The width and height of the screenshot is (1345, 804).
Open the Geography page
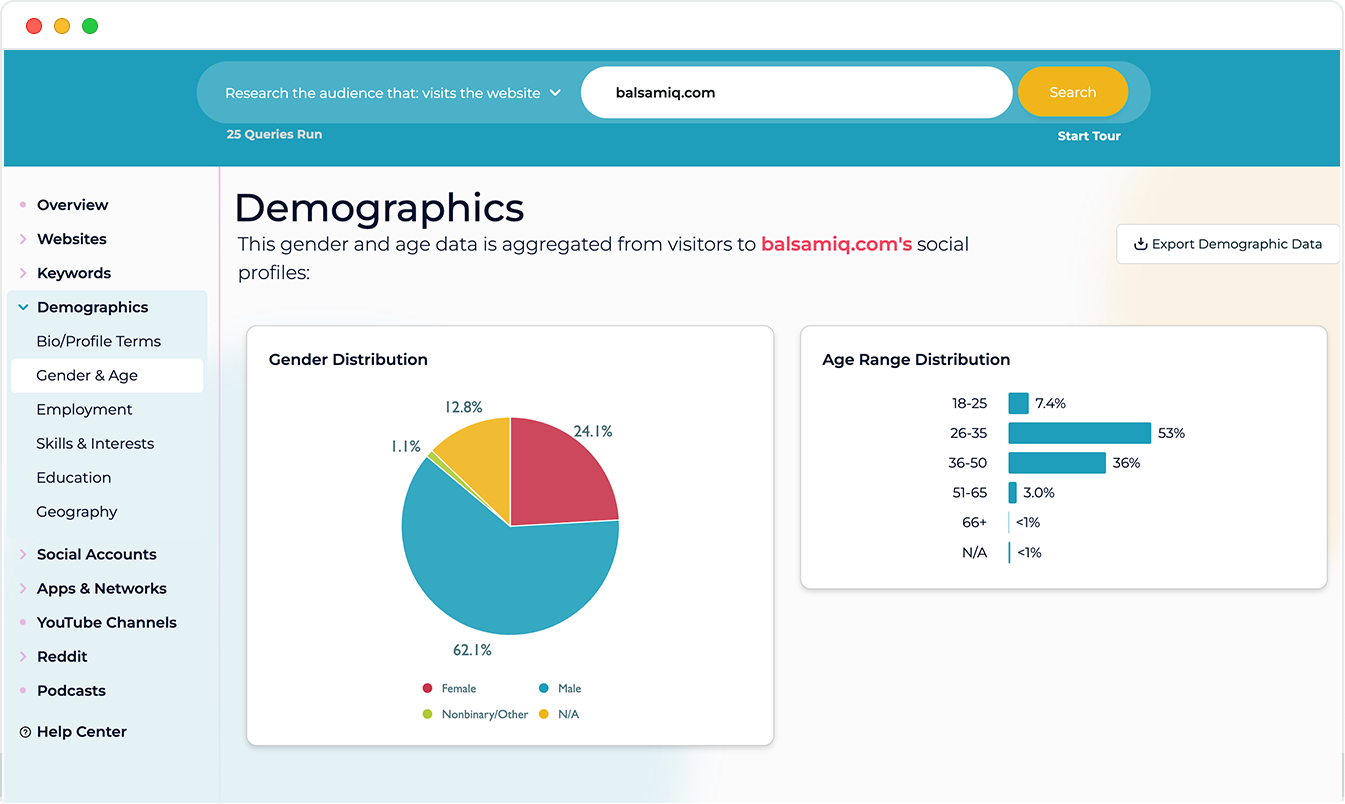pyautogui.click(x=76, y=511)
